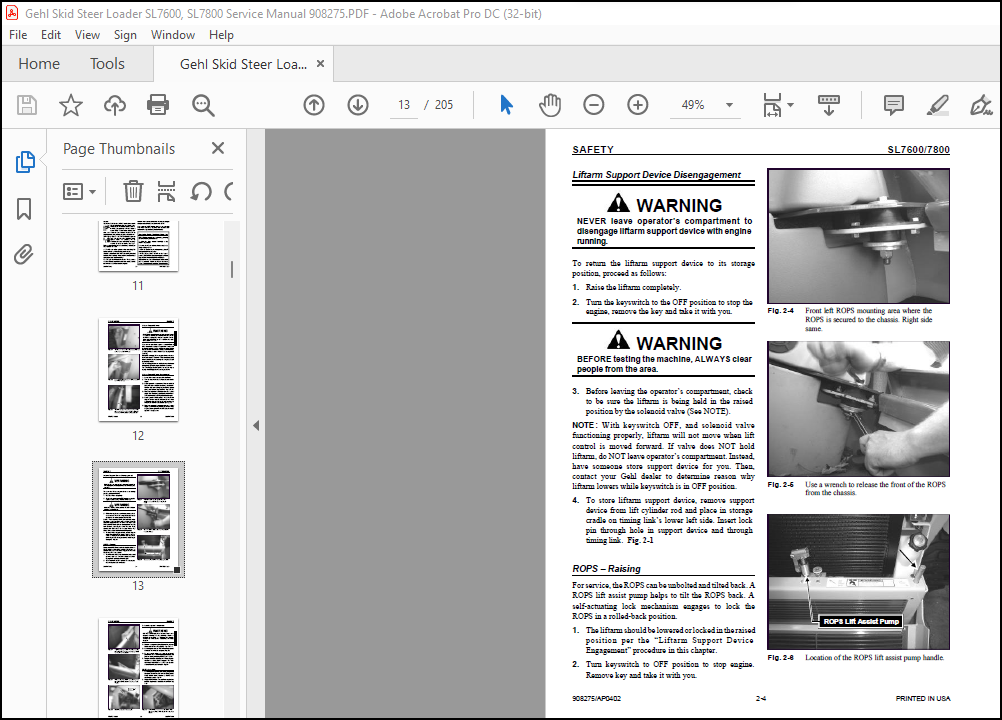The image size is (1002, 720).
Task: Click the page number field showing 13
Action: pyautogui.click(x=404, y=105)
